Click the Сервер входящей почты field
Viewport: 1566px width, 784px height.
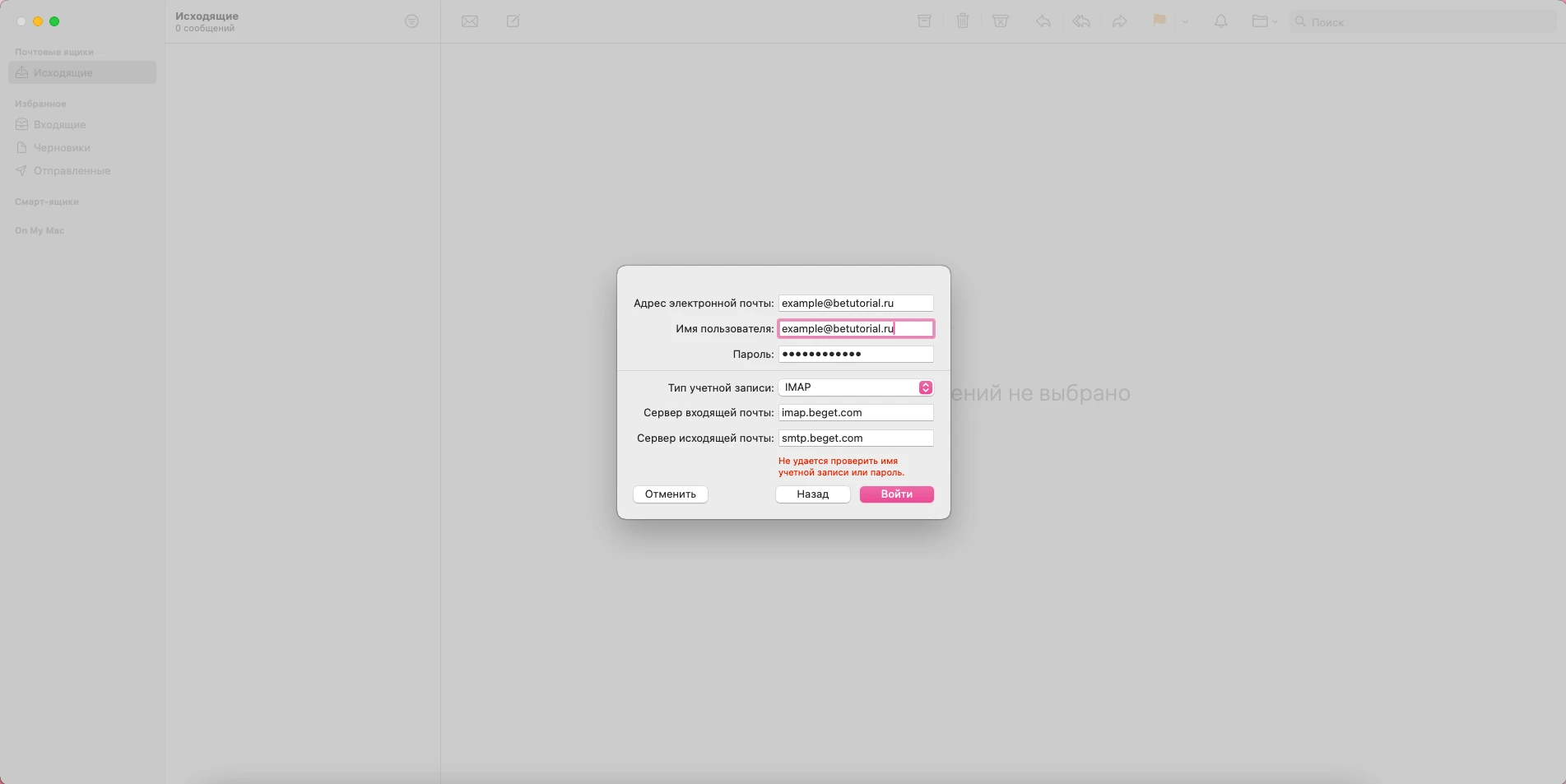coord(855,413)
